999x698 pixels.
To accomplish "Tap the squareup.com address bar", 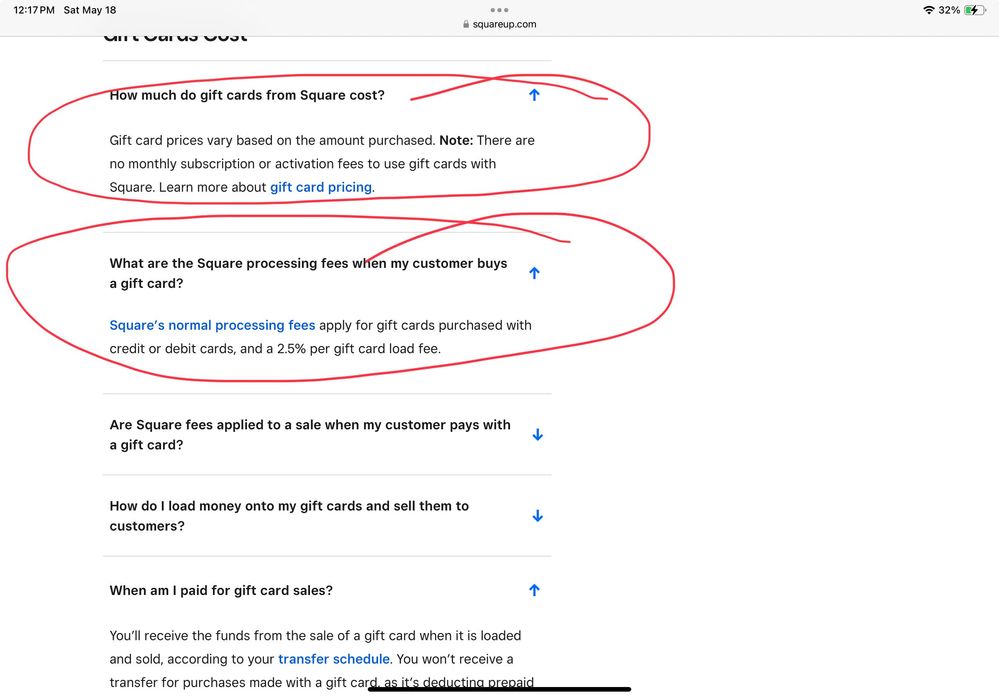I will pyautogui.click(x=505, y=24).
